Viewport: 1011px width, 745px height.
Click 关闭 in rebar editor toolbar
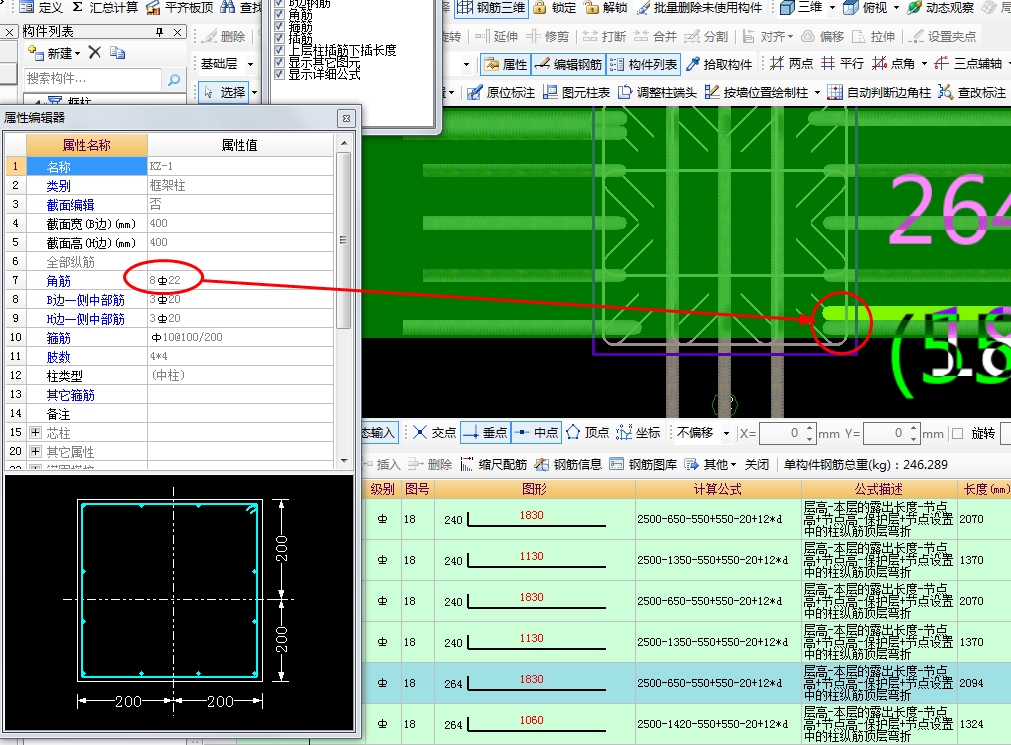click(x=757, y=464)
